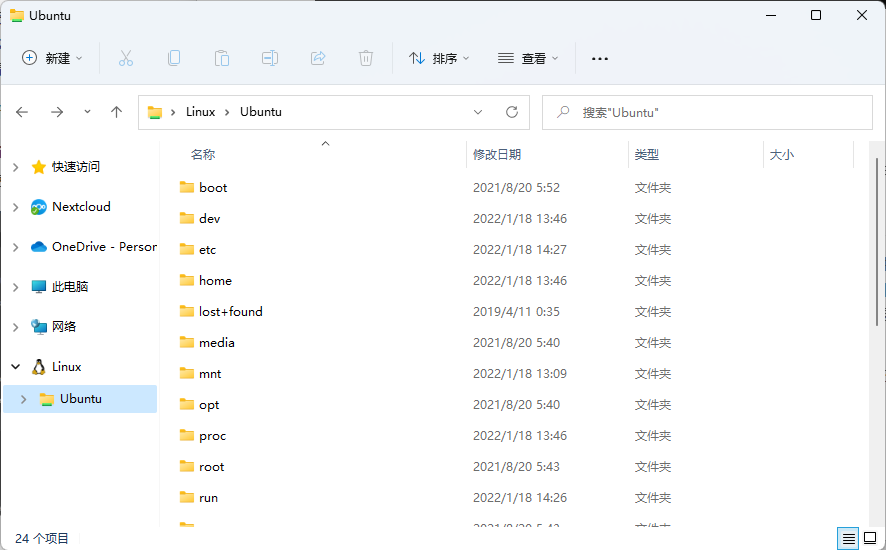The height and width of the screenshot is (550, 886).
Task: Select Ubuntu in the navigation pane
Action: [80, 399]
